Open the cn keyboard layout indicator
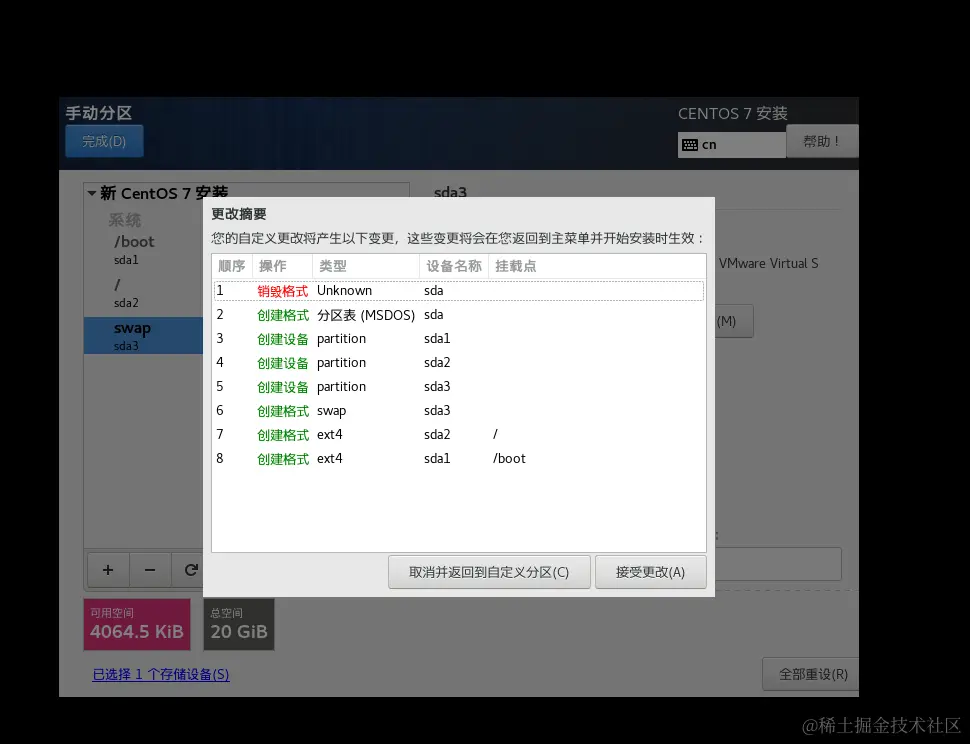This screenshot has height=744, width=970. point(731,145)
